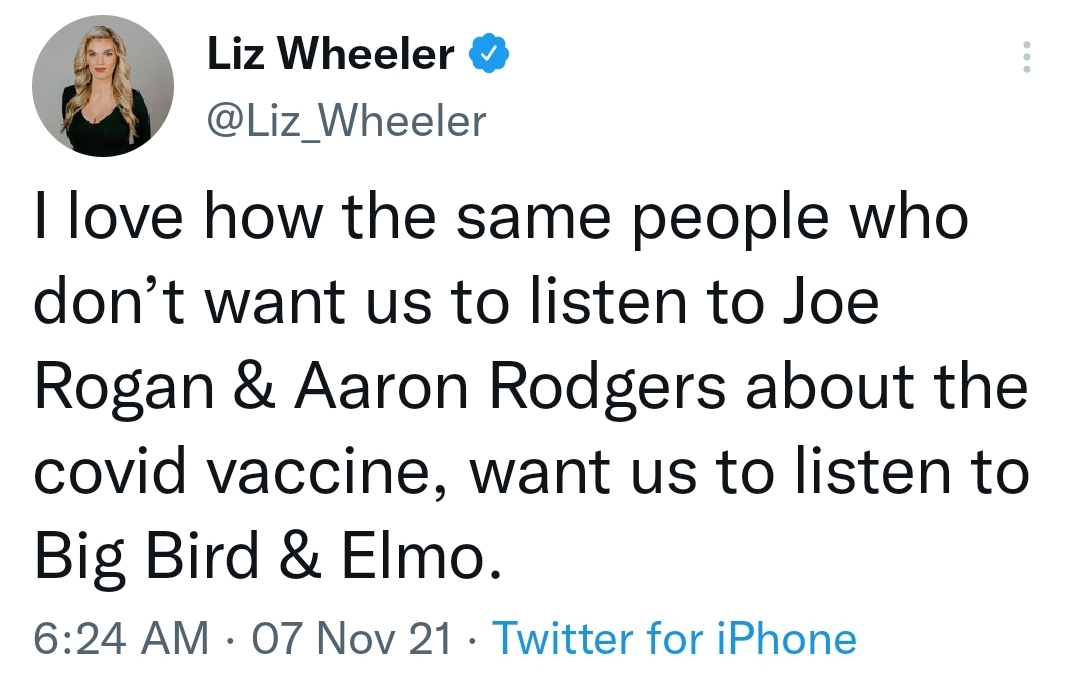The image size is (1080, 697).
Task: Open Liz Wheeler's profile picture
Action: point(103,86)
